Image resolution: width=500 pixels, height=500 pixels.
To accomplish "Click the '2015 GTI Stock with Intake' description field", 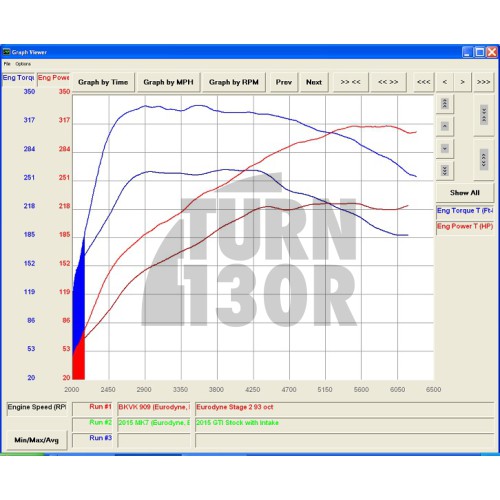I will coord(344,424).
